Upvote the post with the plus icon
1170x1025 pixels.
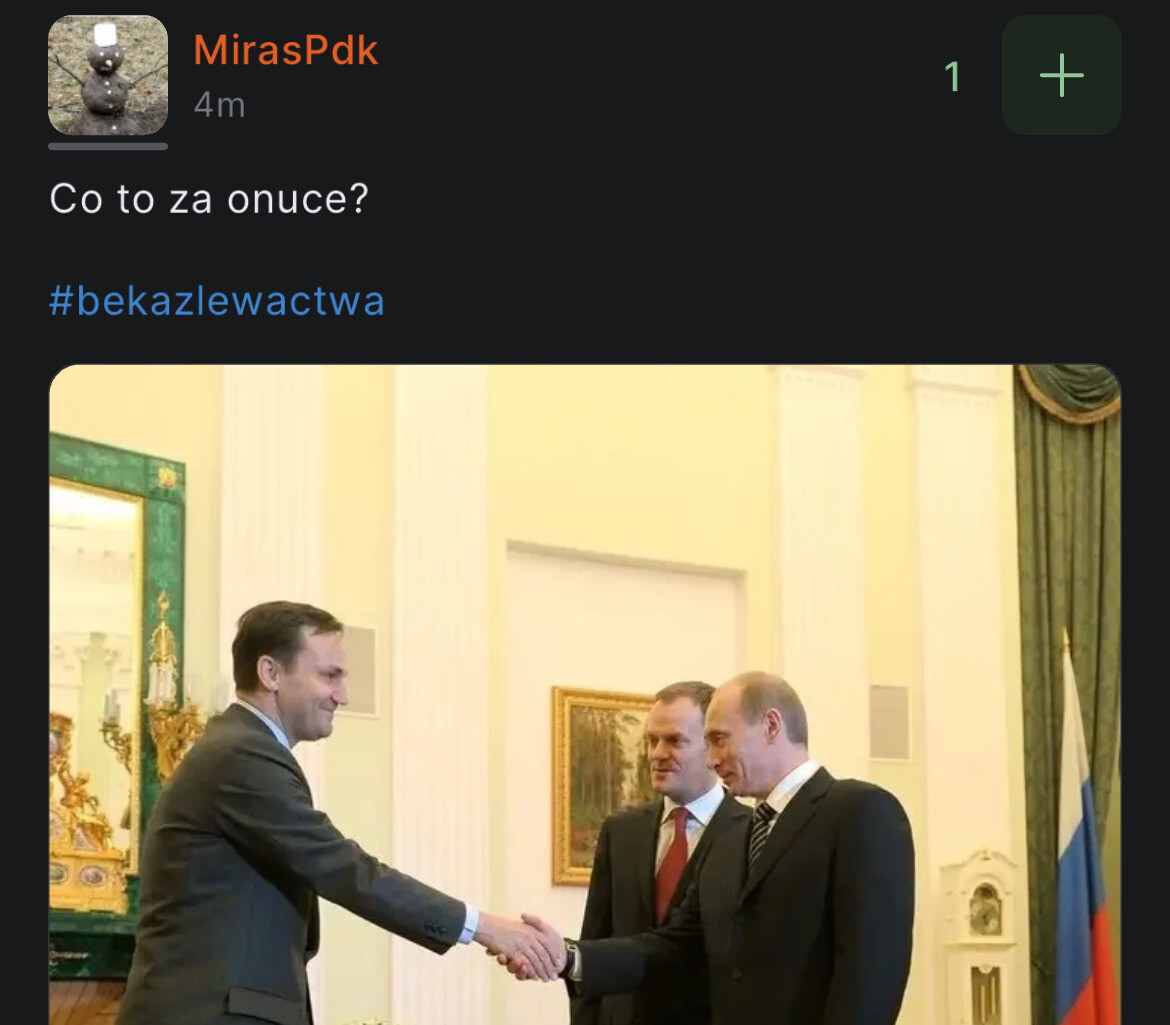[1061, 75]
